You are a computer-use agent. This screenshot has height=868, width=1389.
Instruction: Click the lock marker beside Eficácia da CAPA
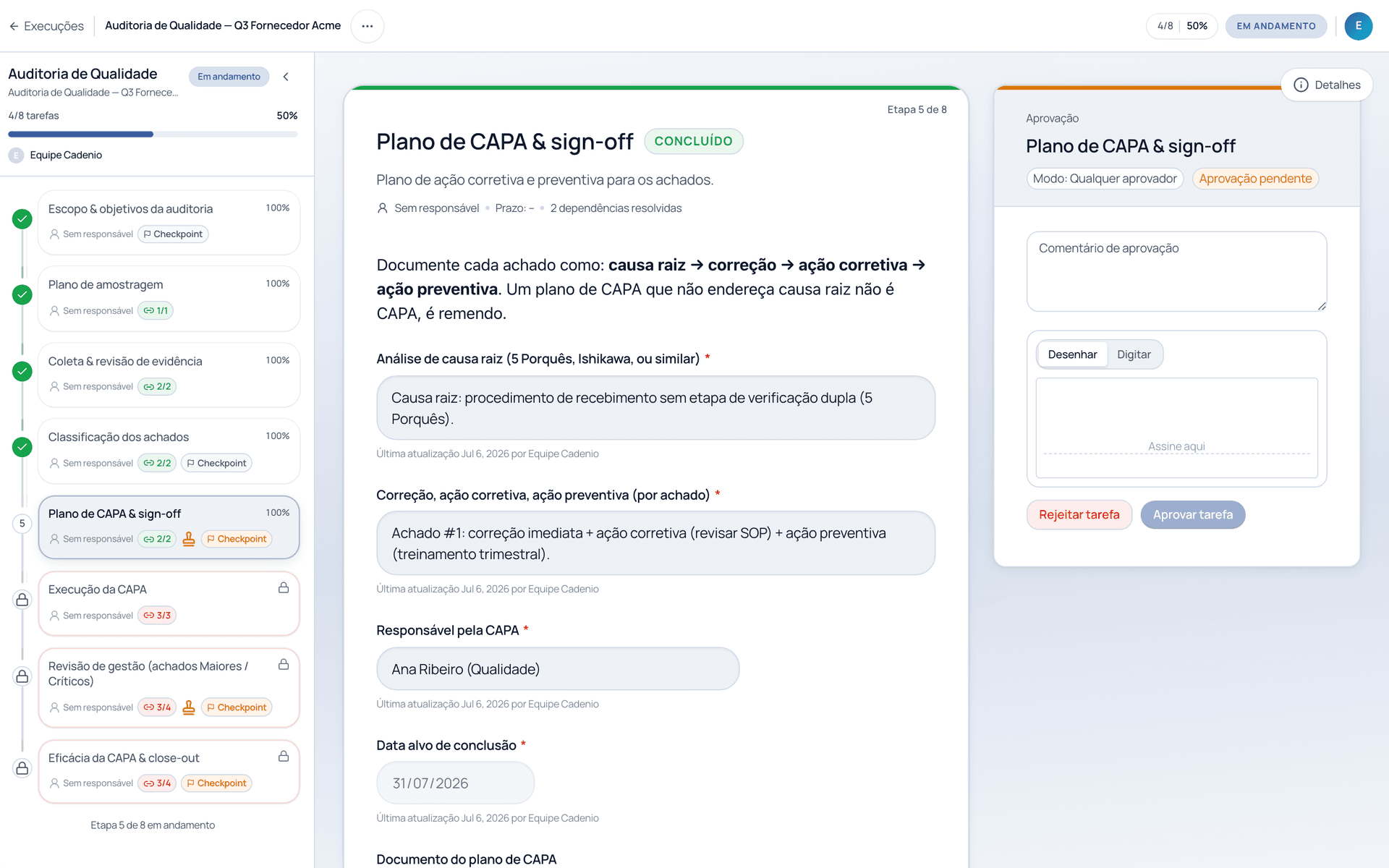point(22,768)
